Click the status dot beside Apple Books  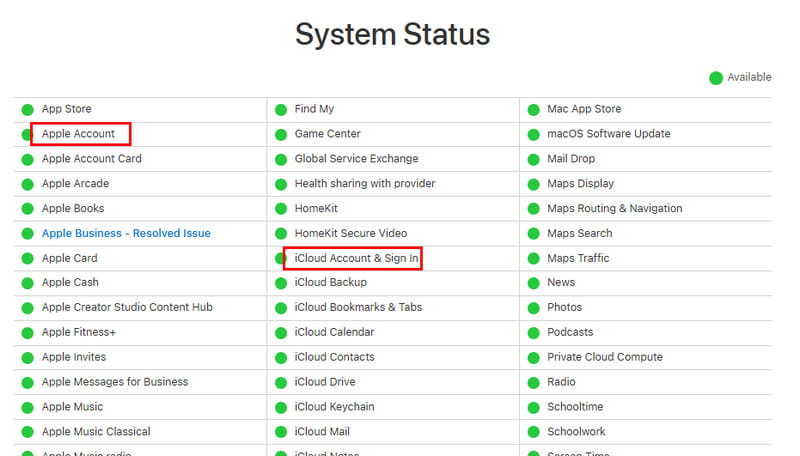[x=28, y=209]
